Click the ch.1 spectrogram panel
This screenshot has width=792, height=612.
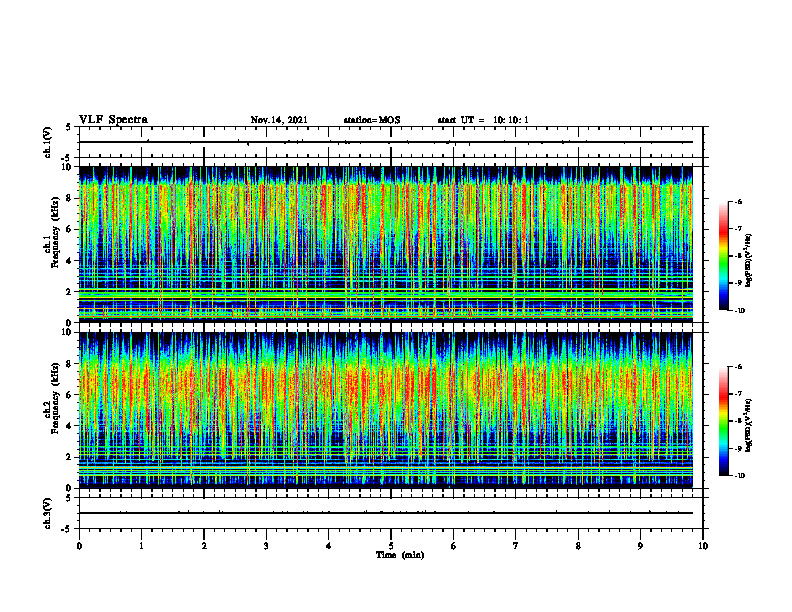click(386, 244)
